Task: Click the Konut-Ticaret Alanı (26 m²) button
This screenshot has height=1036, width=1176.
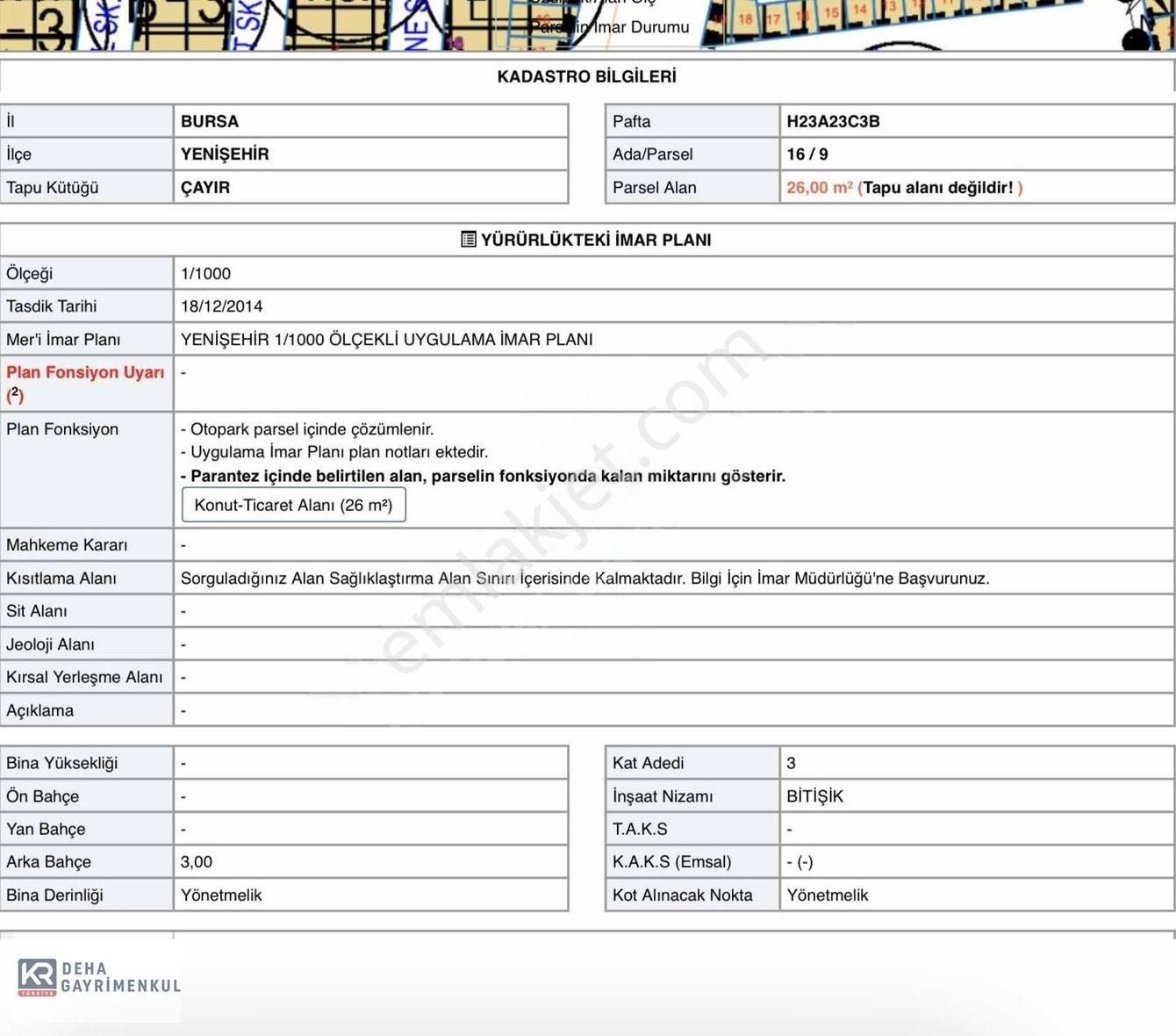Action: 293,505
